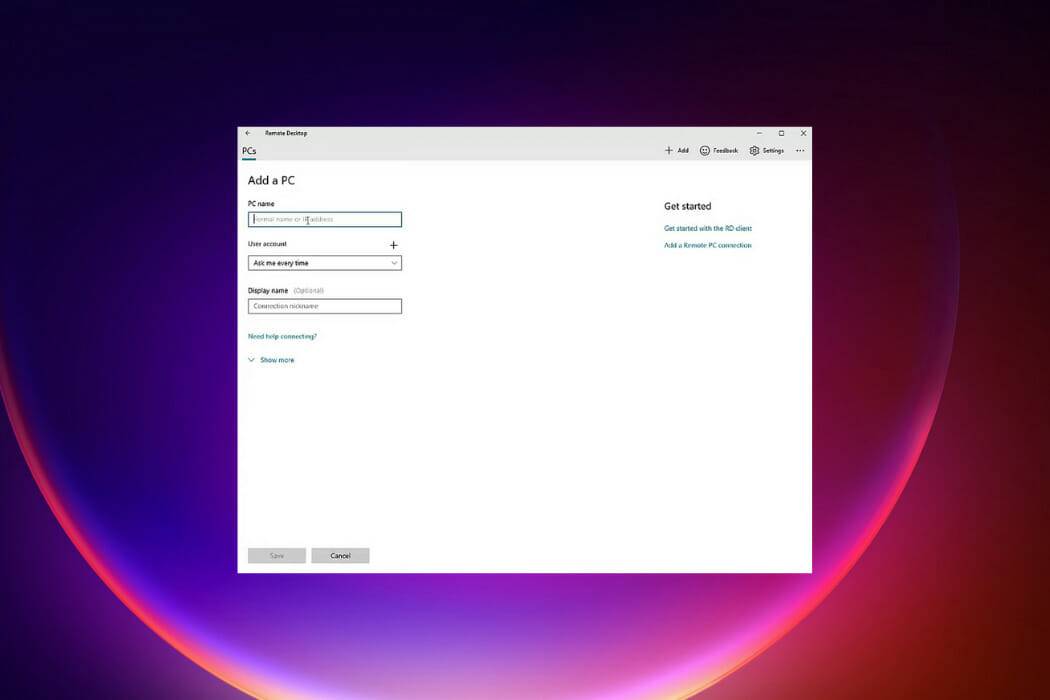Click the chevron on Ask me every time

pos(394,262)
